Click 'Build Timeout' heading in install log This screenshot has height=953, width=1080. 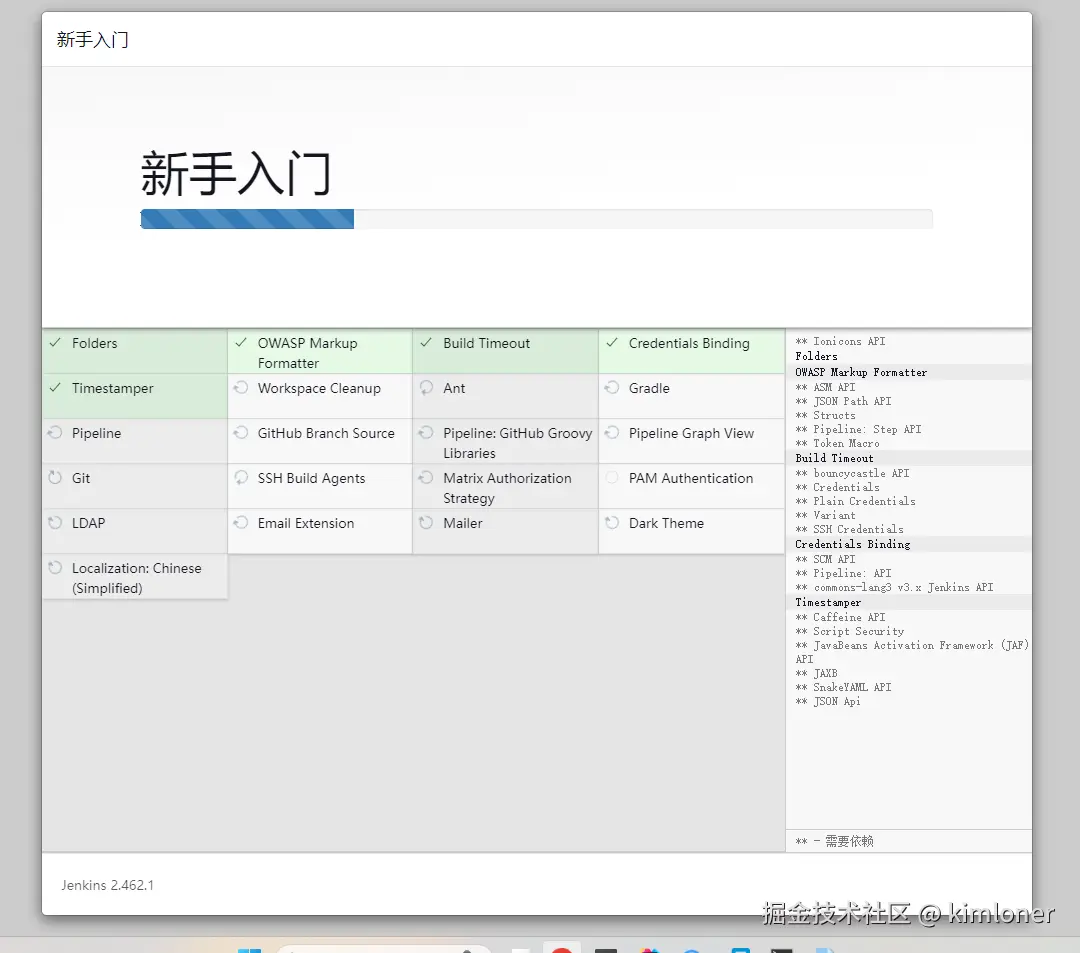(834, 459)
